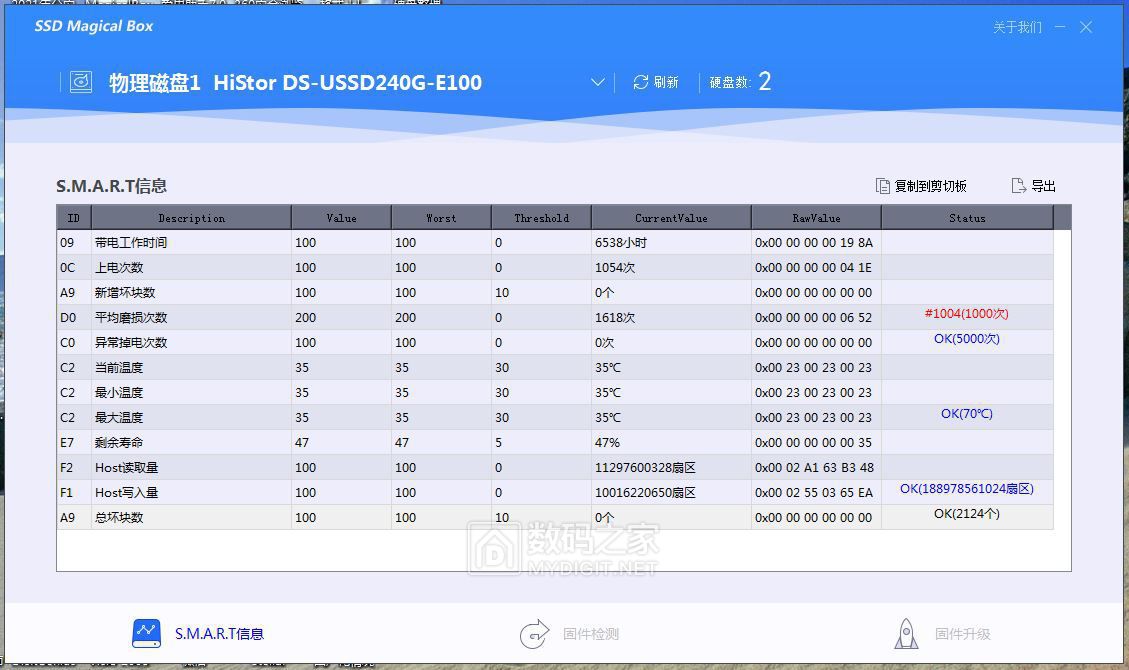
Task: Click raw value 0x00 00 00 00 00 35
Action: pos(814,443)
